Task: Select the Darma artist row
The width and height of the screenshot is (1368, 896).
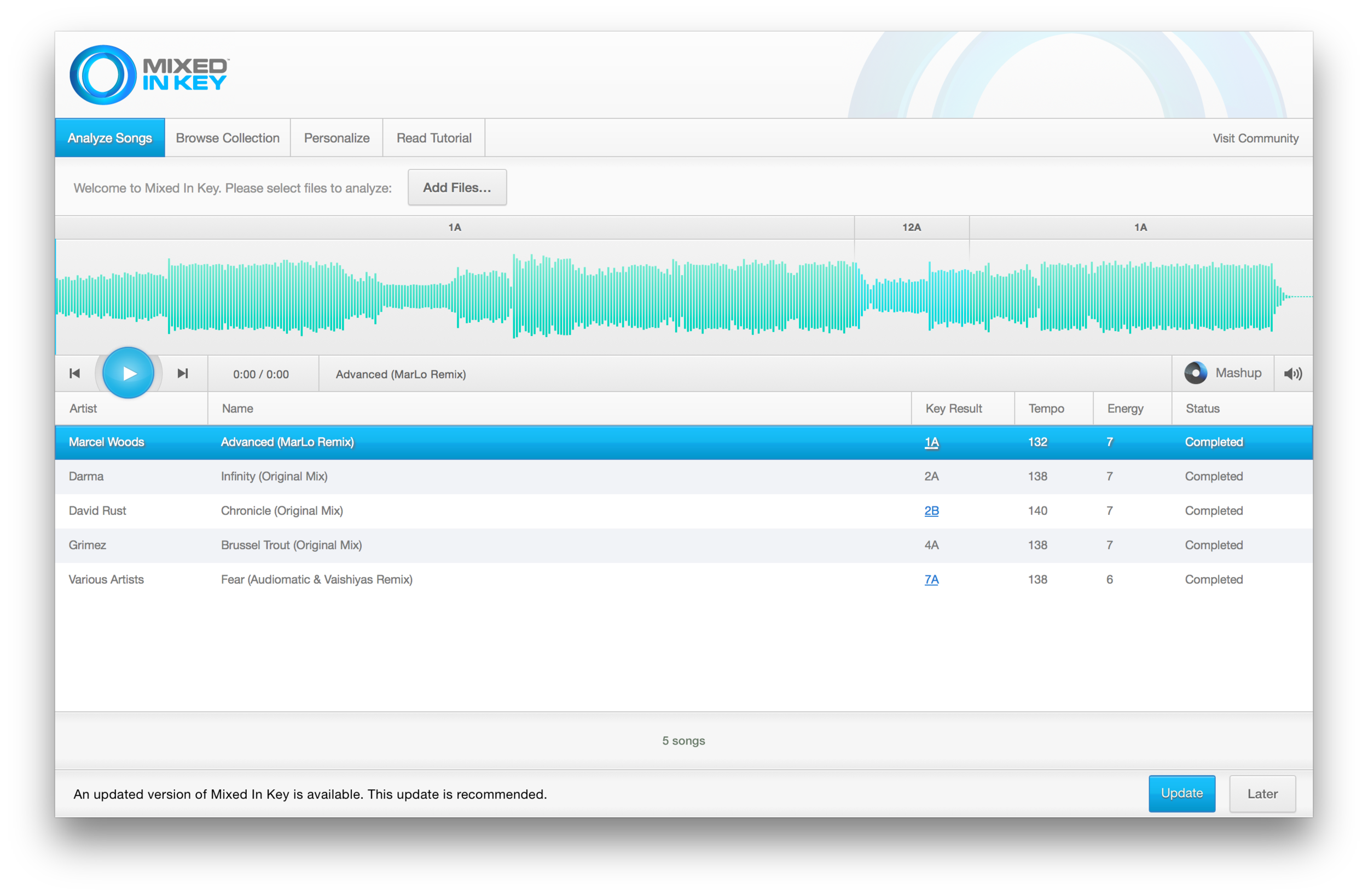Action: [x=684, y=476]
